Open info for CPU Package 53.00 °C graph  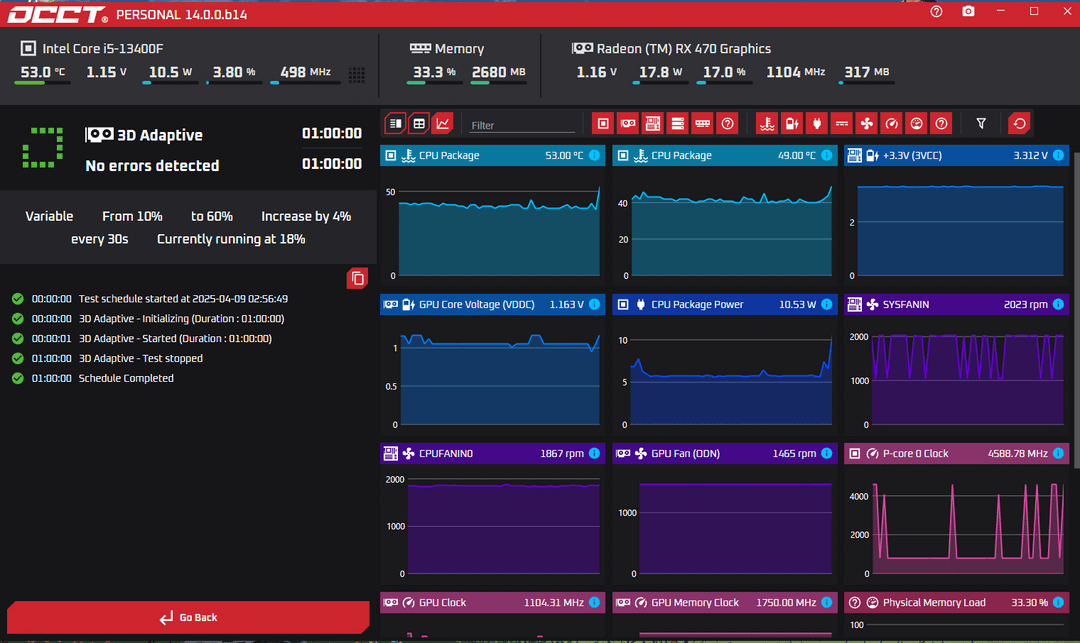tap(594, 156)
